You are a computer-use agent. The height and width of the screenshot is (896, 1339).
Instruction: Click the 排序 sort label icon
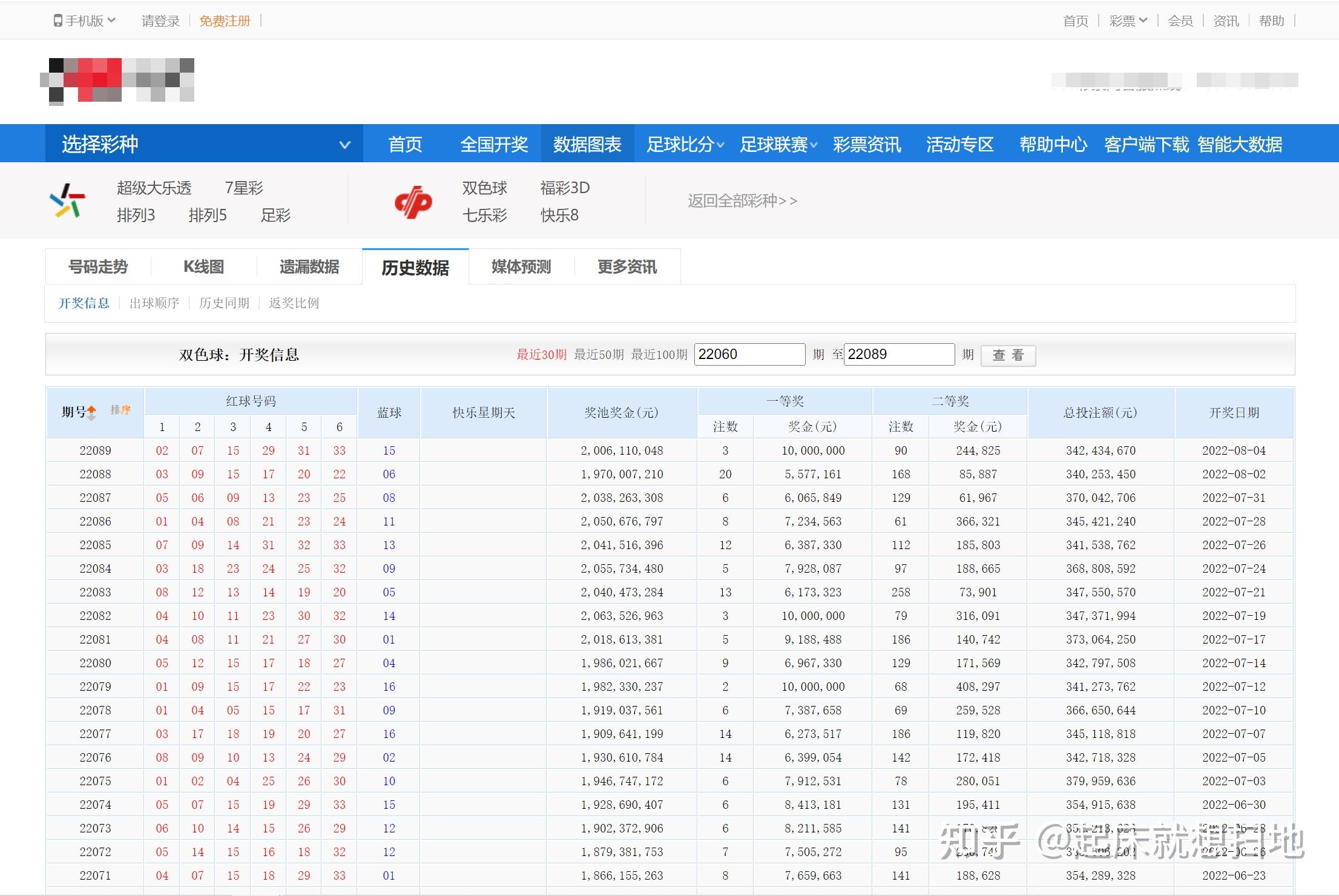coord(120,410)
